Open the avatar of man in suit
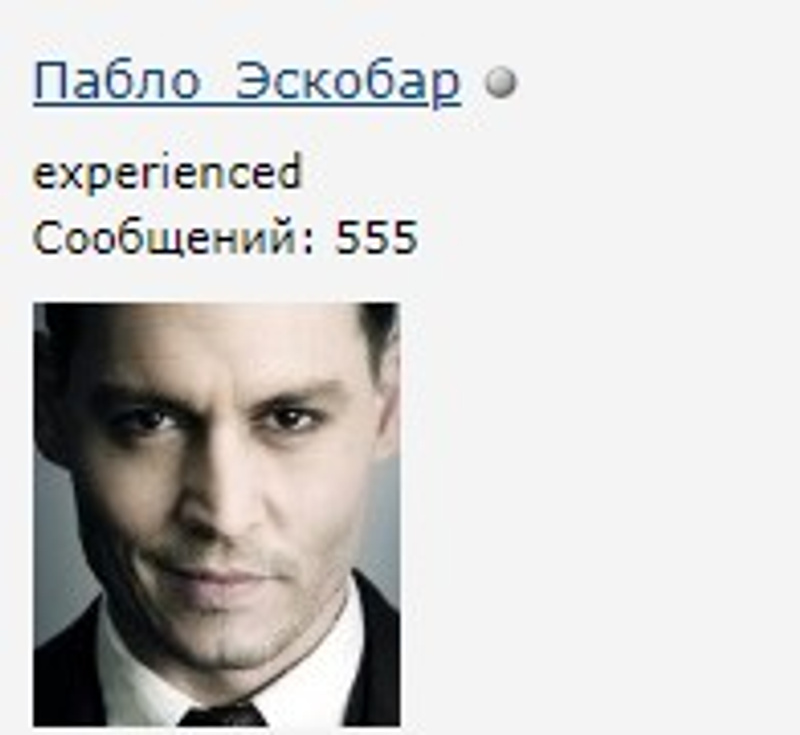Viewport: 800px width, 735px height. coord(217,514)
